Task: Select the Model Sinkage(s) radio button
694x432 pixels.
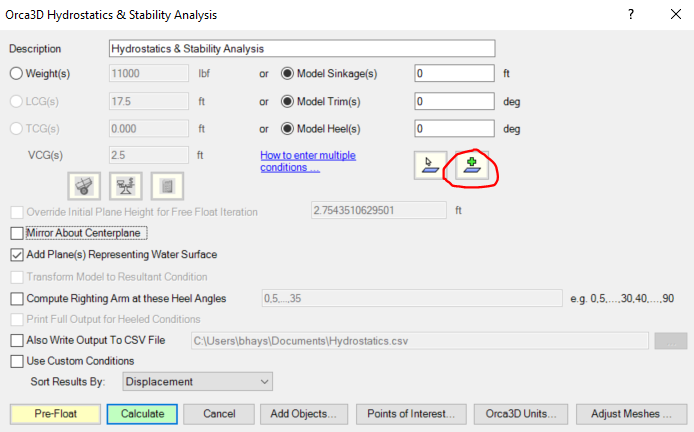Action: [x=287, y=73]
